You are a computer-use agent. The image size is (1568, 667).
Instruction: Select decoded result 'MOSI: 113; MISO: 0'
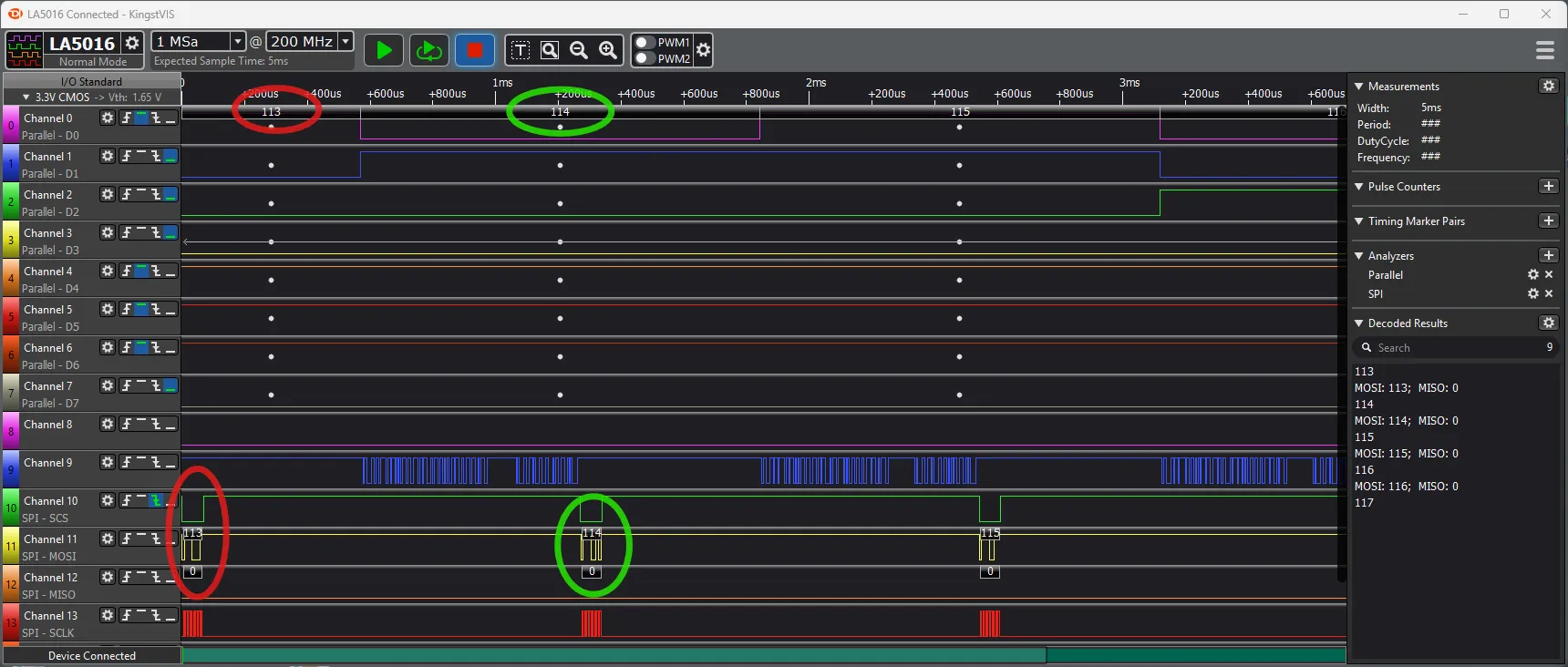[x=1407, y=387]
